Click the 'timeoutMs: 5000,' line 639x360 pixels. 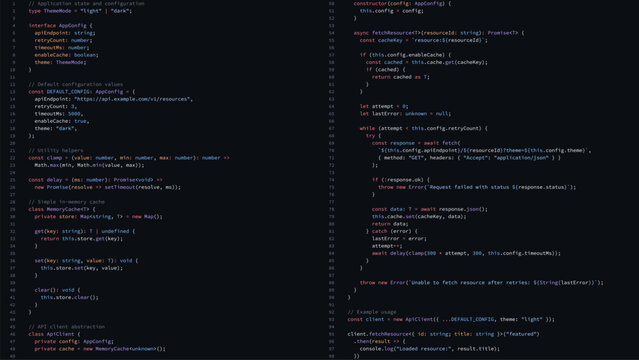click(59, 114)
